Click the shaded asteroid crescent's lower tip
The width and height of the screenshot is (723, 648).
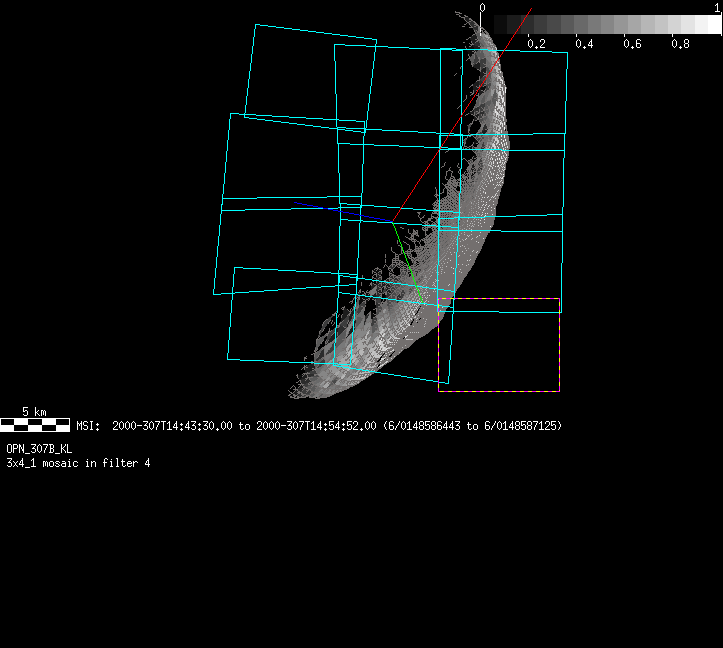(296, 392)
